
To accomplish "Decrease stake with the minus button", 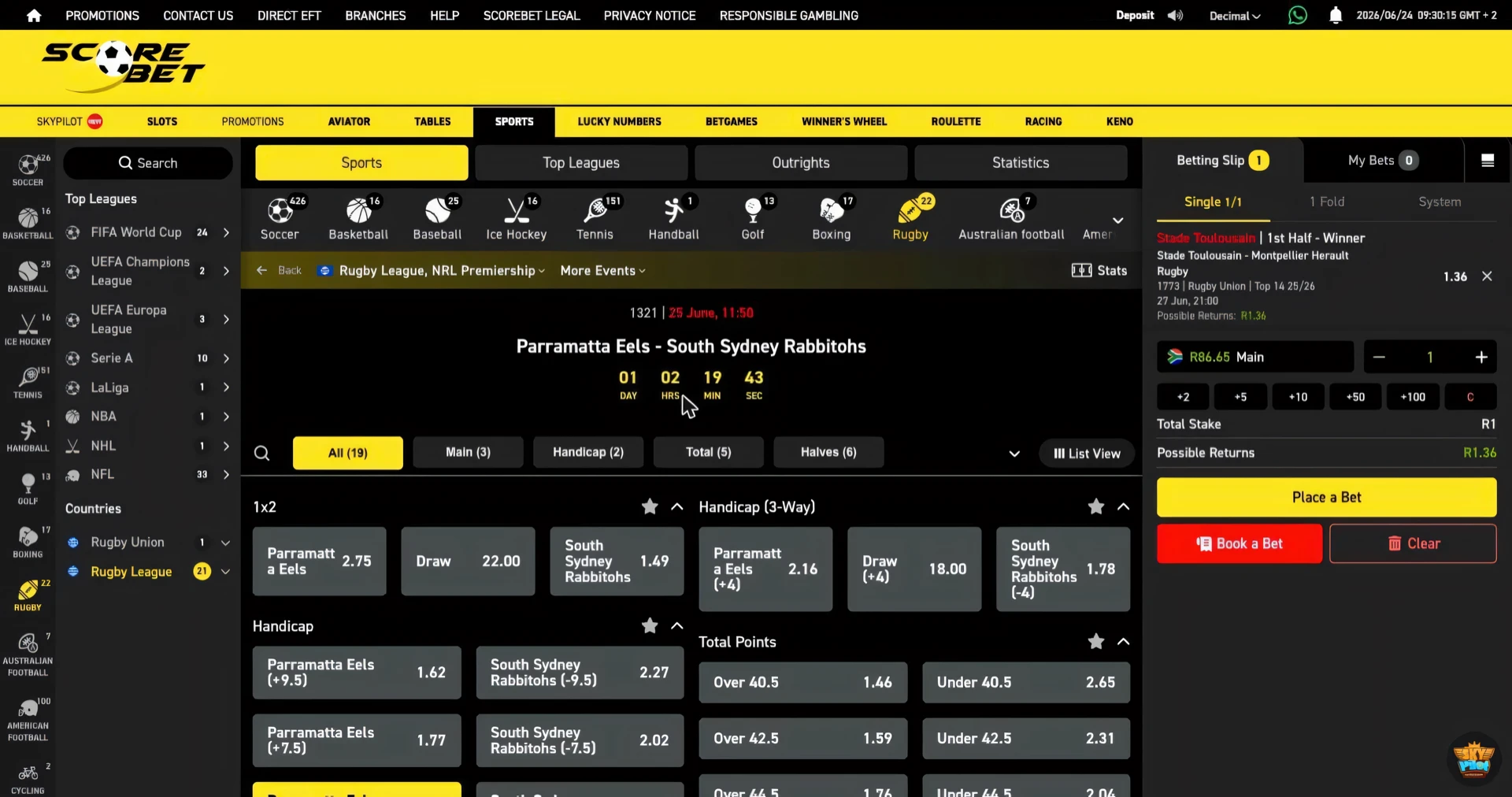I will pos(1379,357).
